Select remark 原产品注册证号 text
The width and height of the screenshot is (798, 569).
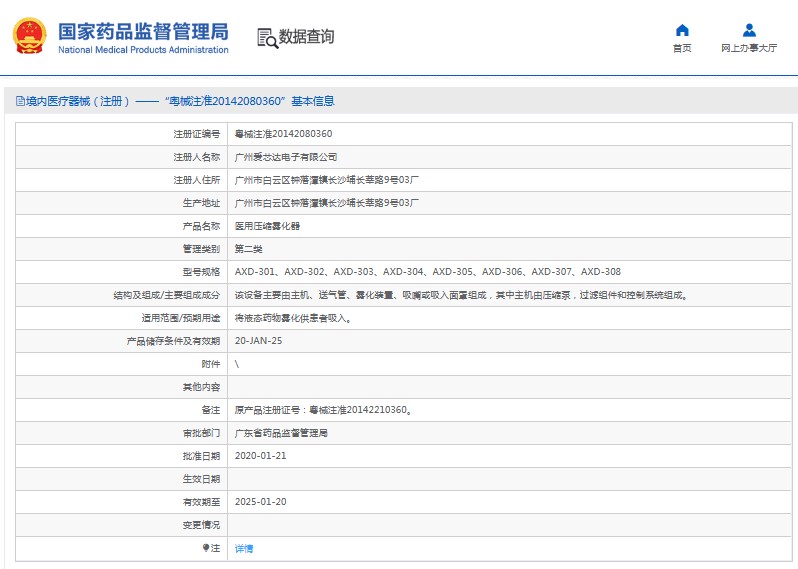point(323,410)
